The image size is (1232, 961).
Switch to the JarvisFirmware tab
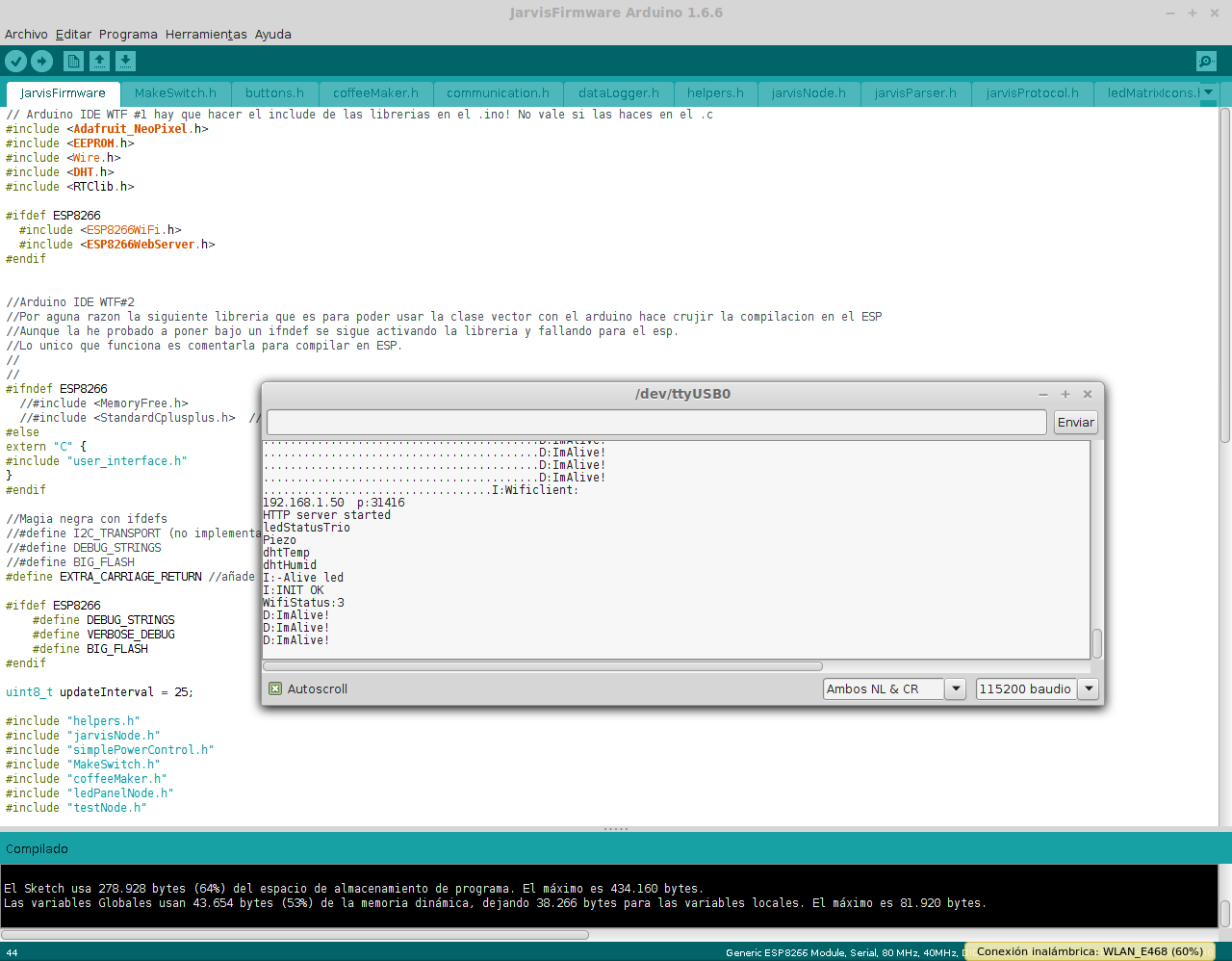pos(64,93)
